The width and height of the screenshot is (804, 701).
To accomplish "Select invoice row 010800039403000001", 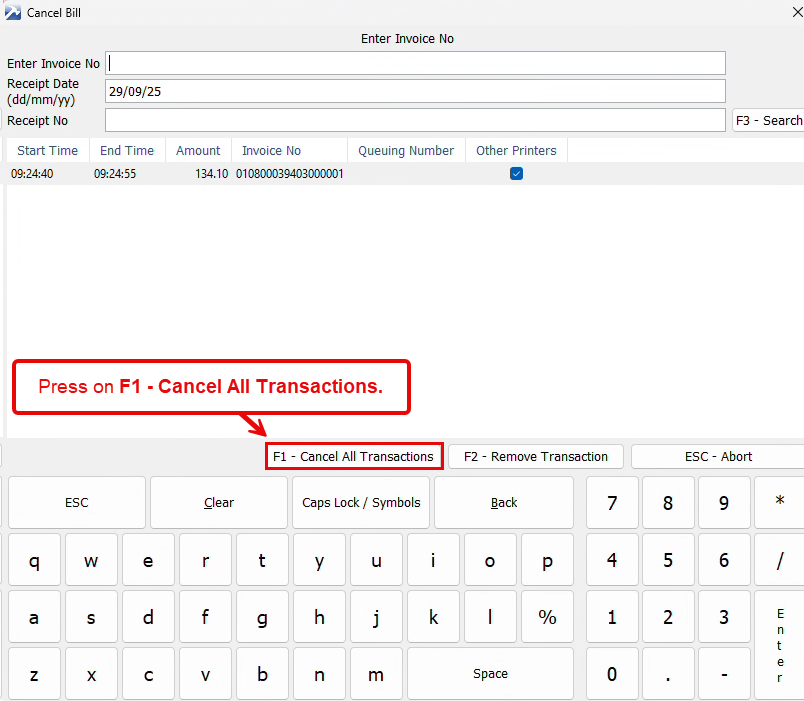I will 289,174.
